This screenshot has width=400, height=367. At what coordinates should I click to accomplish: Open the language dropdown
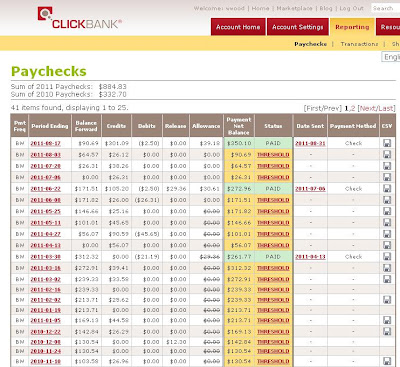tap(391, 57)
